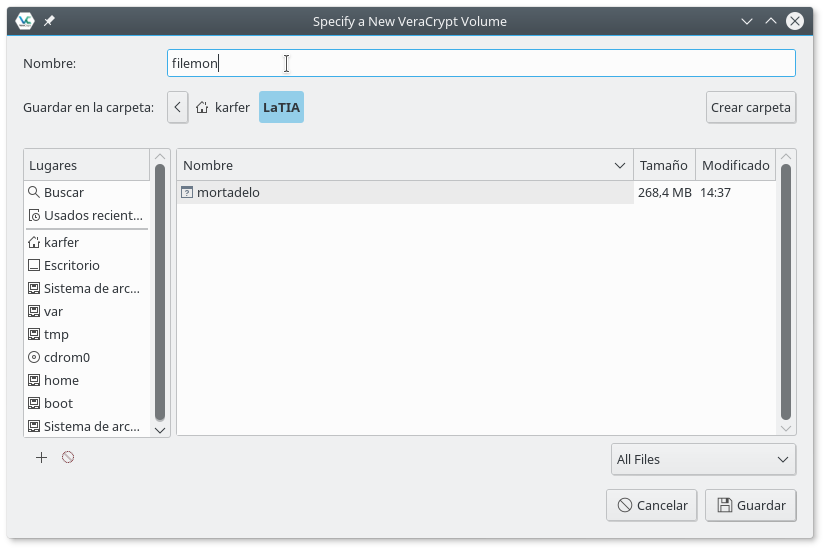Click the remove bookmark icon

pyautogui.click(x=68, y=457)
